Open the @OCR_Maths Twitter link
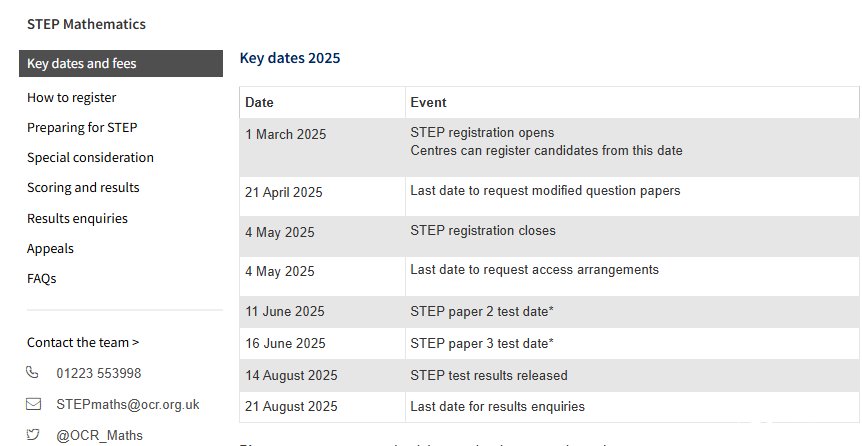 coord(99,436)
